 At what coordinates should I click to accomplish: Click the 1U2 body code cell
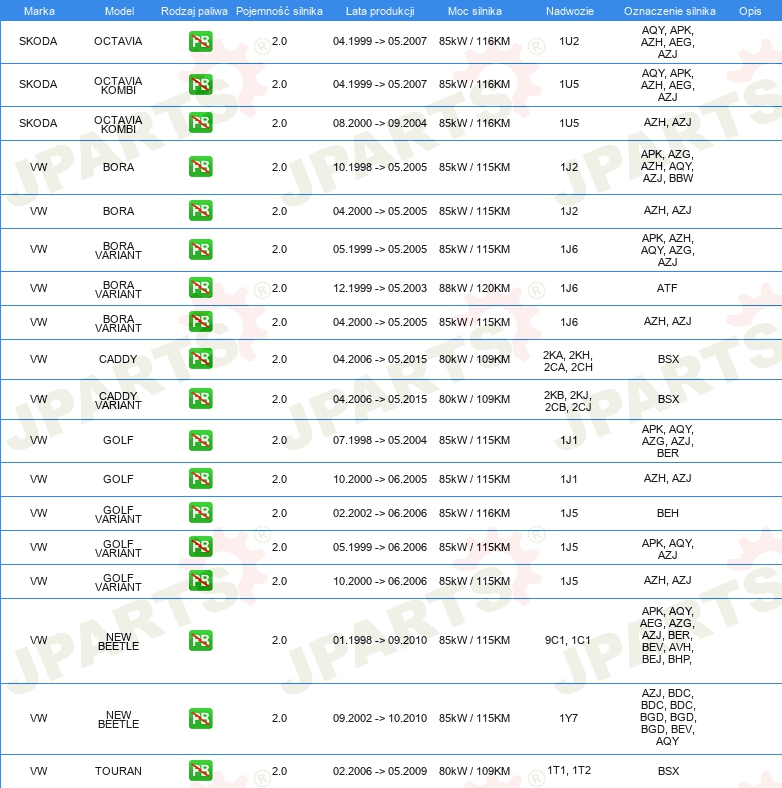569,41
